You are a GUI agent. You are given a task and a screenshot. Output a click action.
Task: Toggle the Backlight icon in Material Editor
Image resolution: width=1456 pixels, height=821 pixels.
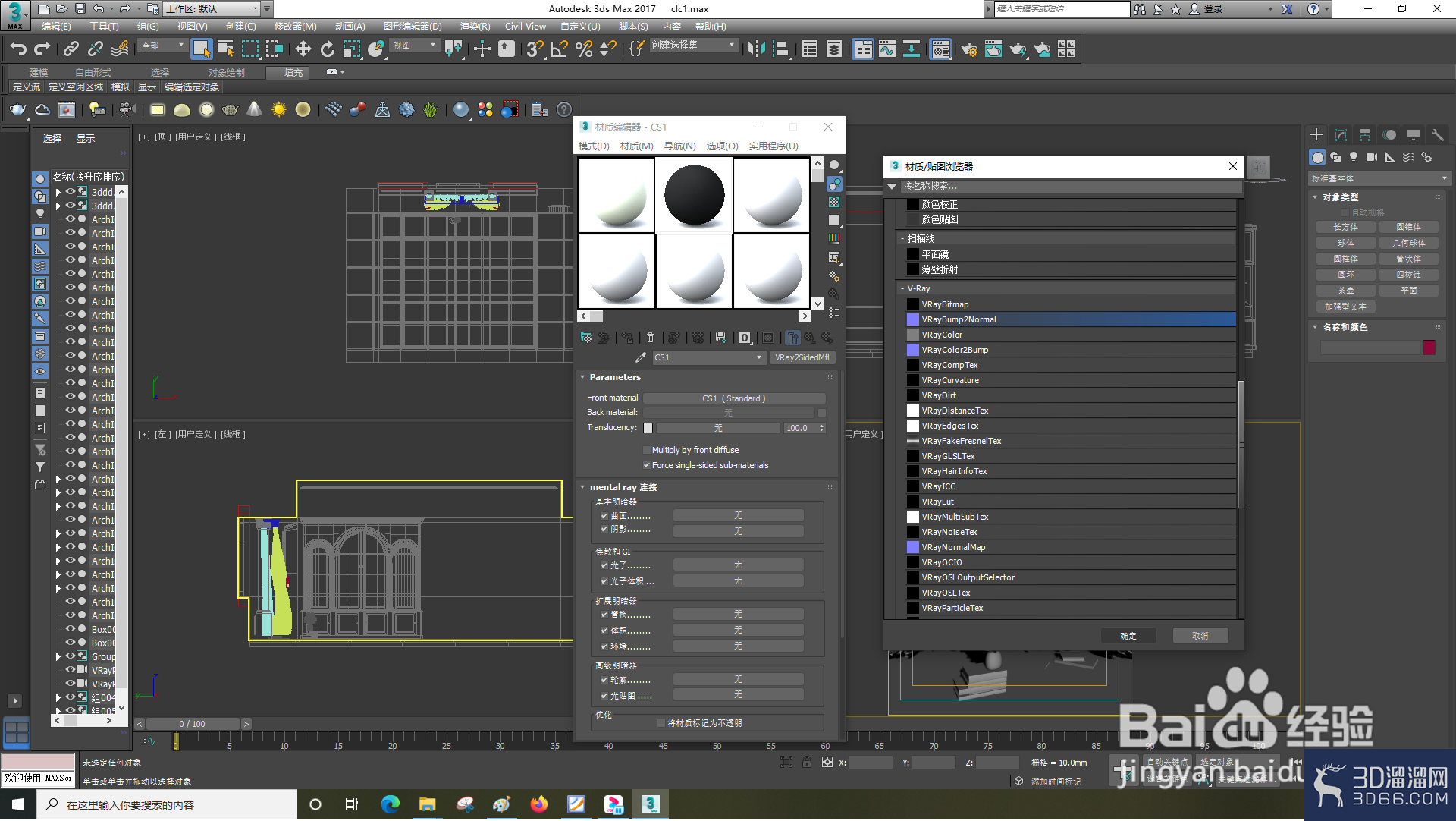834,184
